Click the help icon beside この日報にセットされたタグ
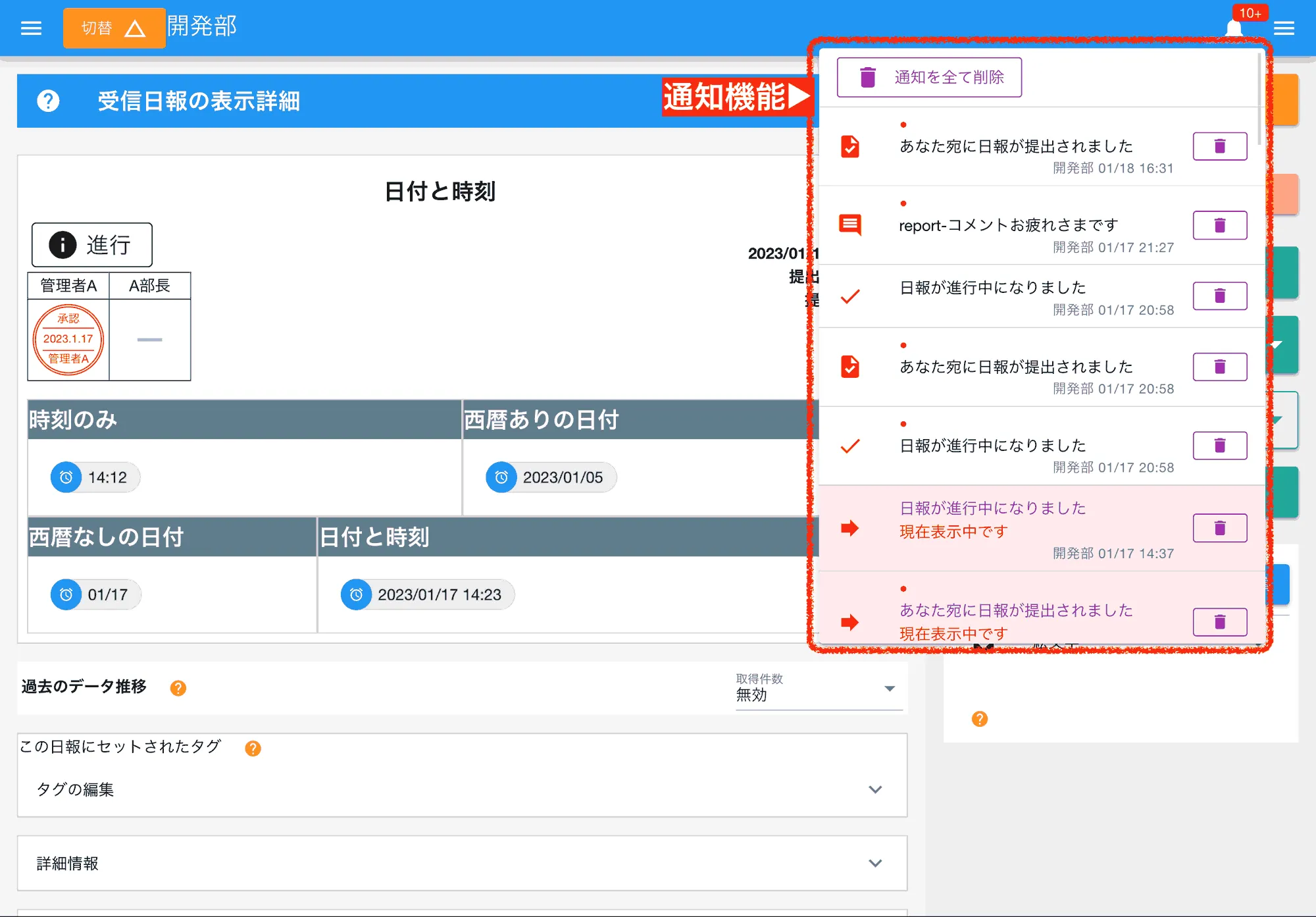 pyautogui.click(x=252, y=748)
